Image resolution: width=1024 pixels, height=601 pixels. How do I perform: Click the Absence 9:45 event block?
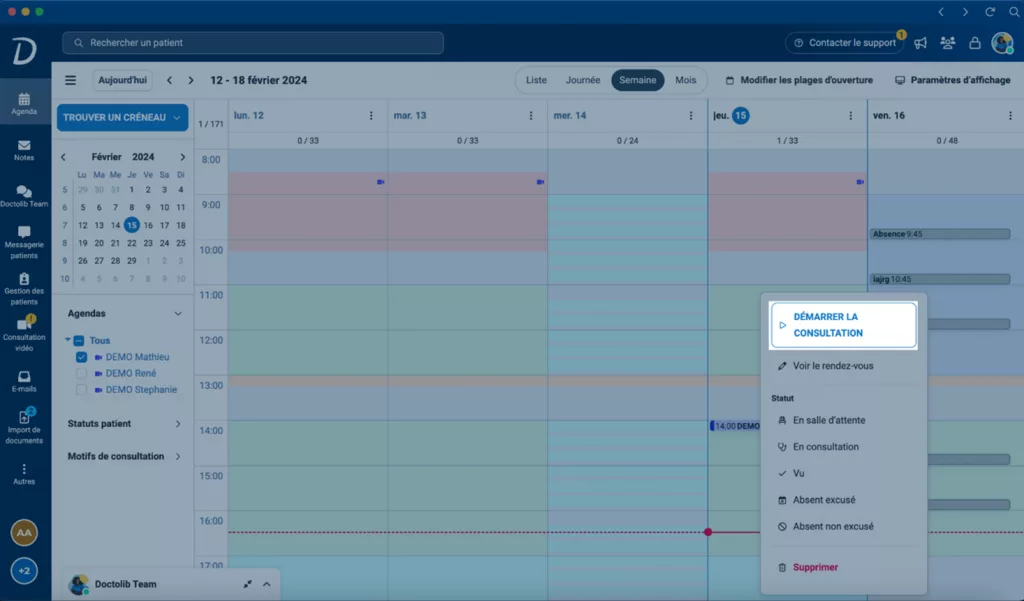(x=938, y=234)
